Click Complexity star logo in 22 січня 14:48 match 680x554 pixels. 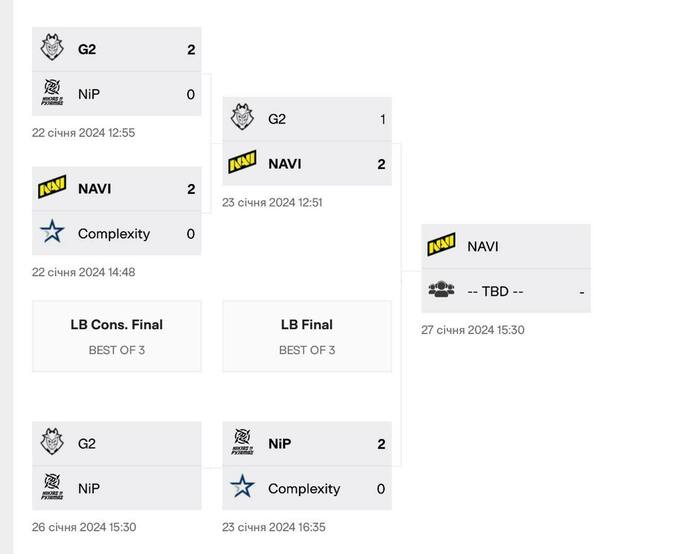click(x=52, y=233)
